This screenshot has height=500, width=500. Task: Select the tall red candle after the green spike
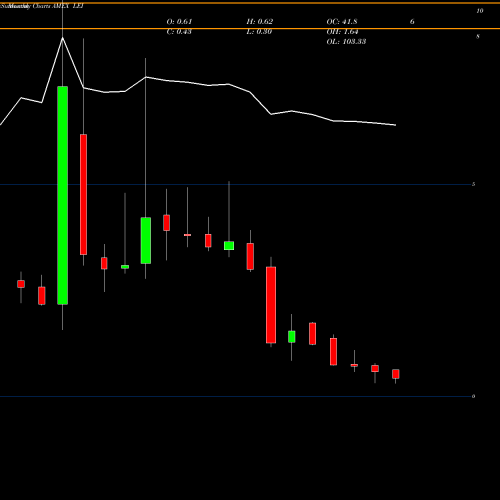[83, 194]
